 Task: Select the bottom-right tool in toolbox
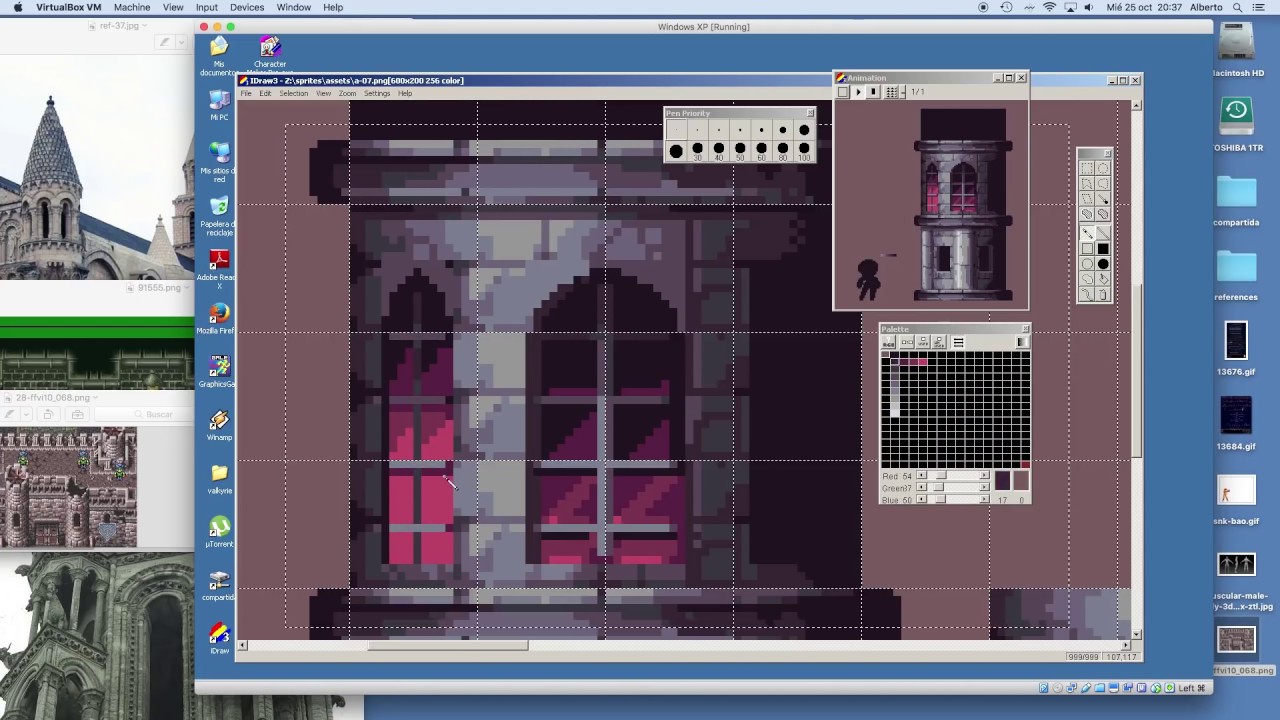[1103, 293]
